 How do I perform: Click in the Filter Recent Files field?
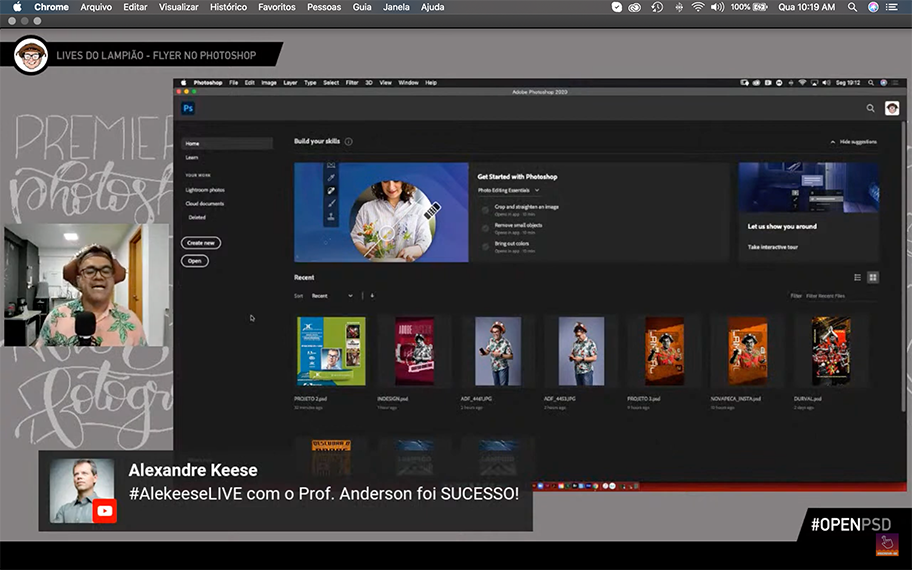point(840,296)
